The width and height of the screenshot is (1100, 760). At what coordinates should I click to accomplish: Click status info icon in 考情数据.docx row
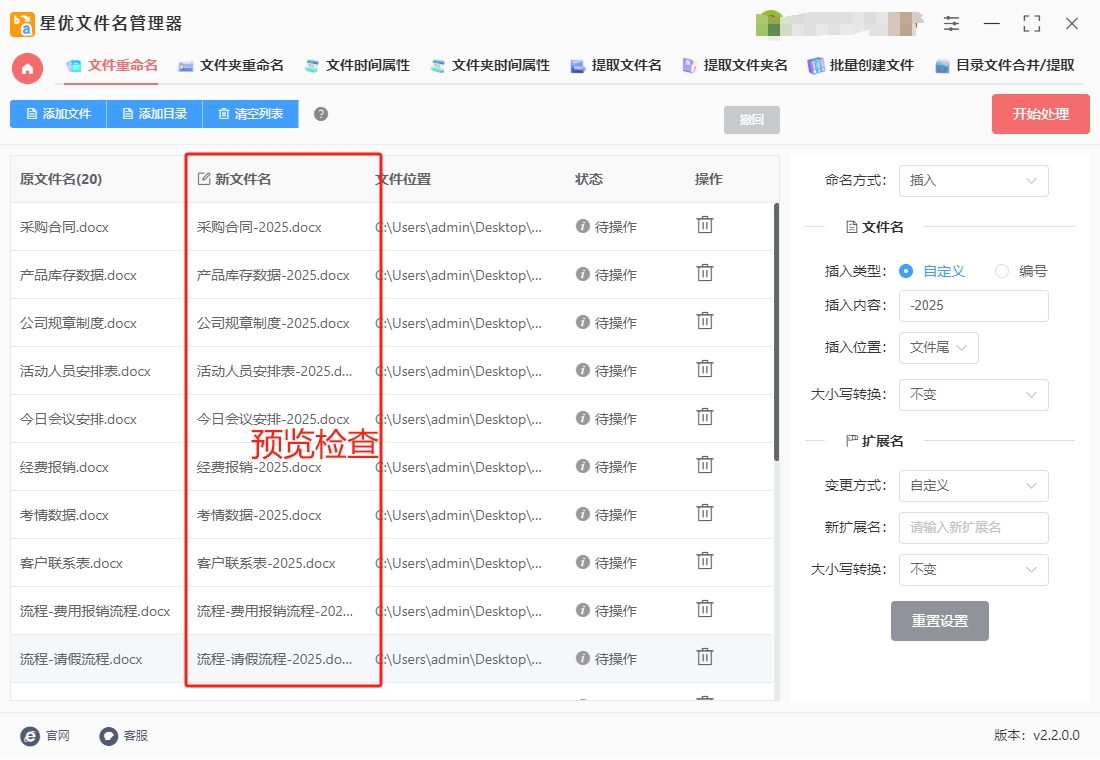pyautogui.click(x=582, y=514)
